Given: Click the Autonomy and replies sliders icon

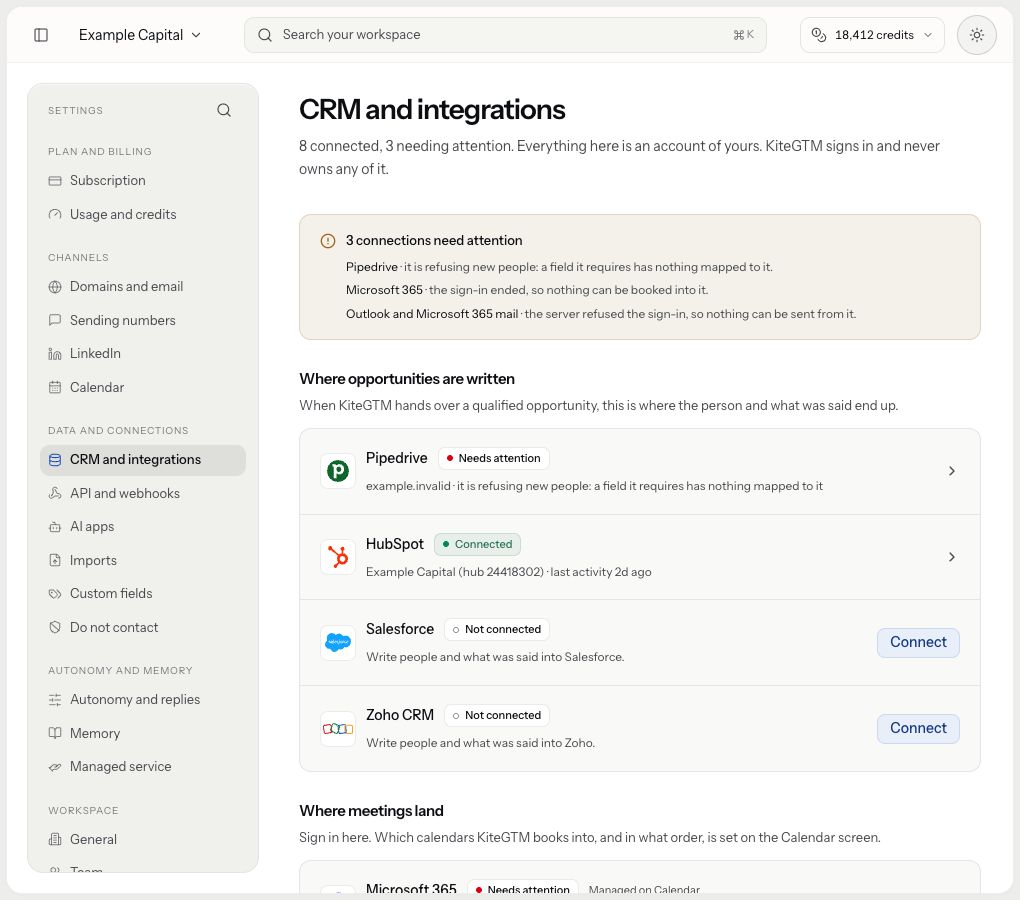Looking at the screenshot, I should point(55,700).
